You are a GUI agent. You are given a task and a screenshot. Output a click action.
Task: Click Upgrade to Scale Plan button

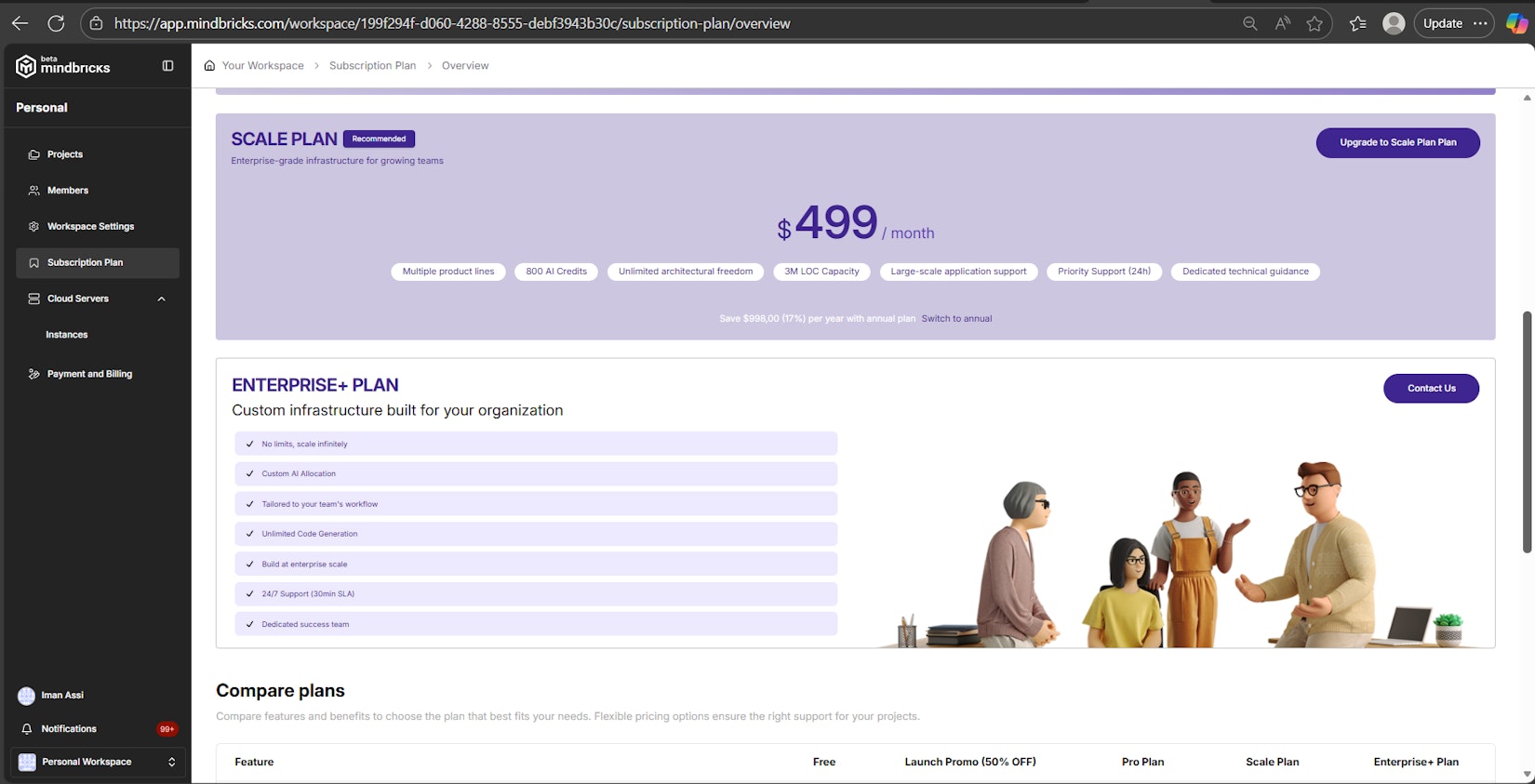(1397, 142)
